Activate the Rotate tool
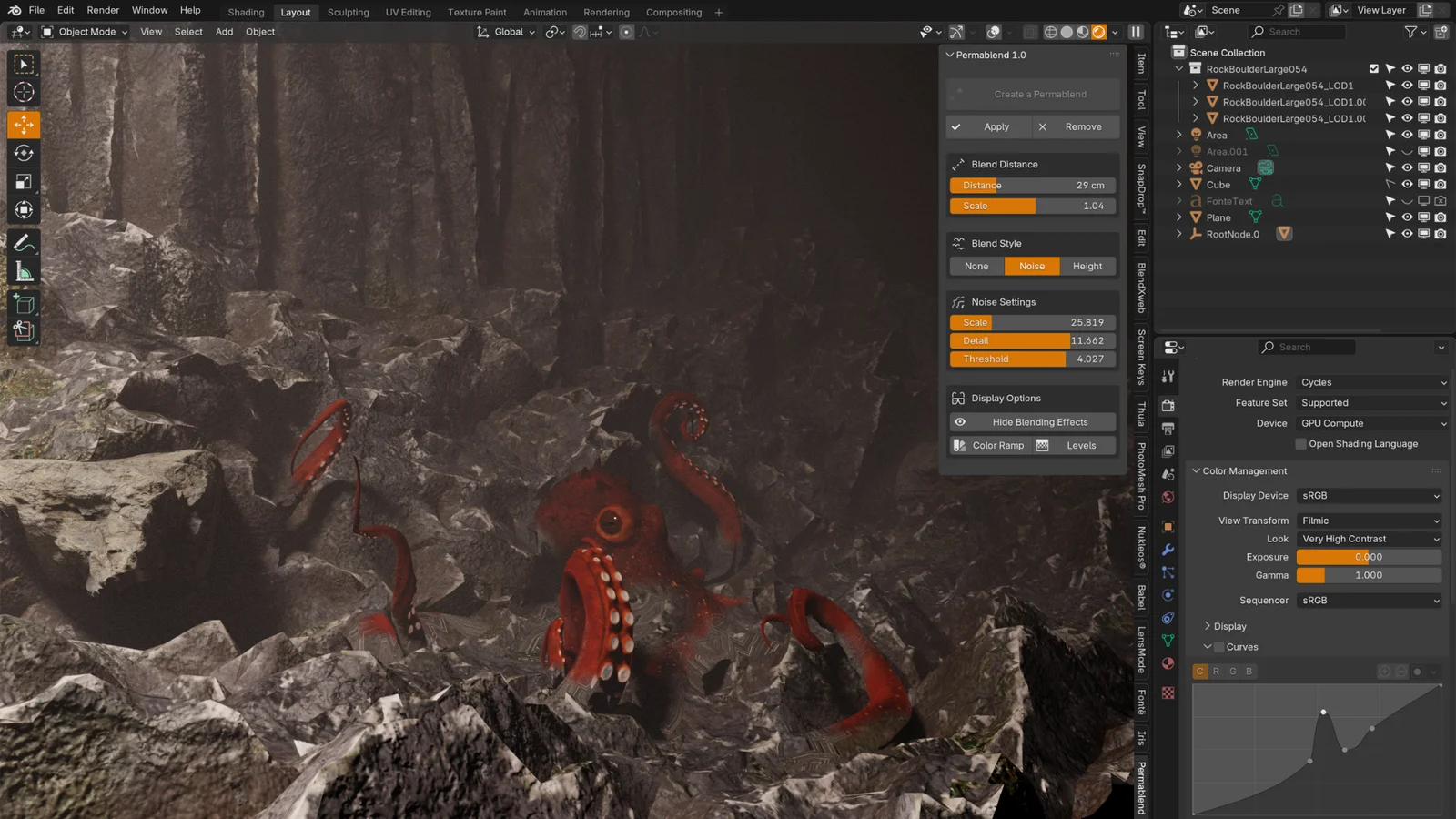 pyautogui.click(x=24, y=153)
